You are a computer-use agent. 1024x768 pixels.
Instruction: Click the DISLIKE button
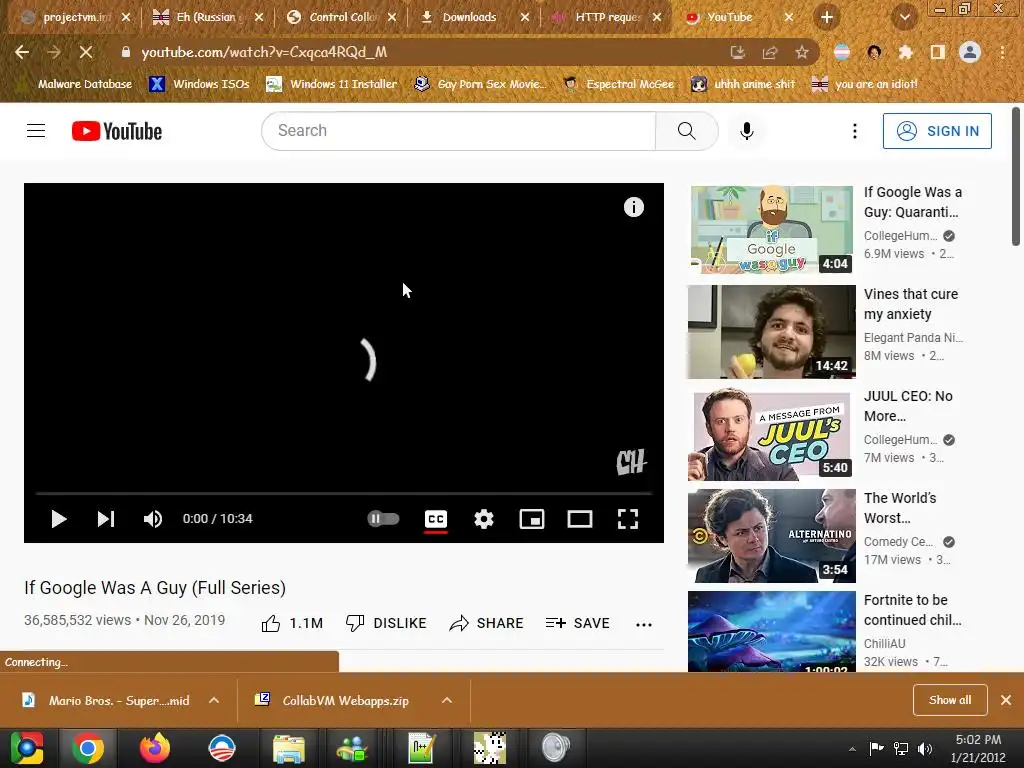(386, 623)
